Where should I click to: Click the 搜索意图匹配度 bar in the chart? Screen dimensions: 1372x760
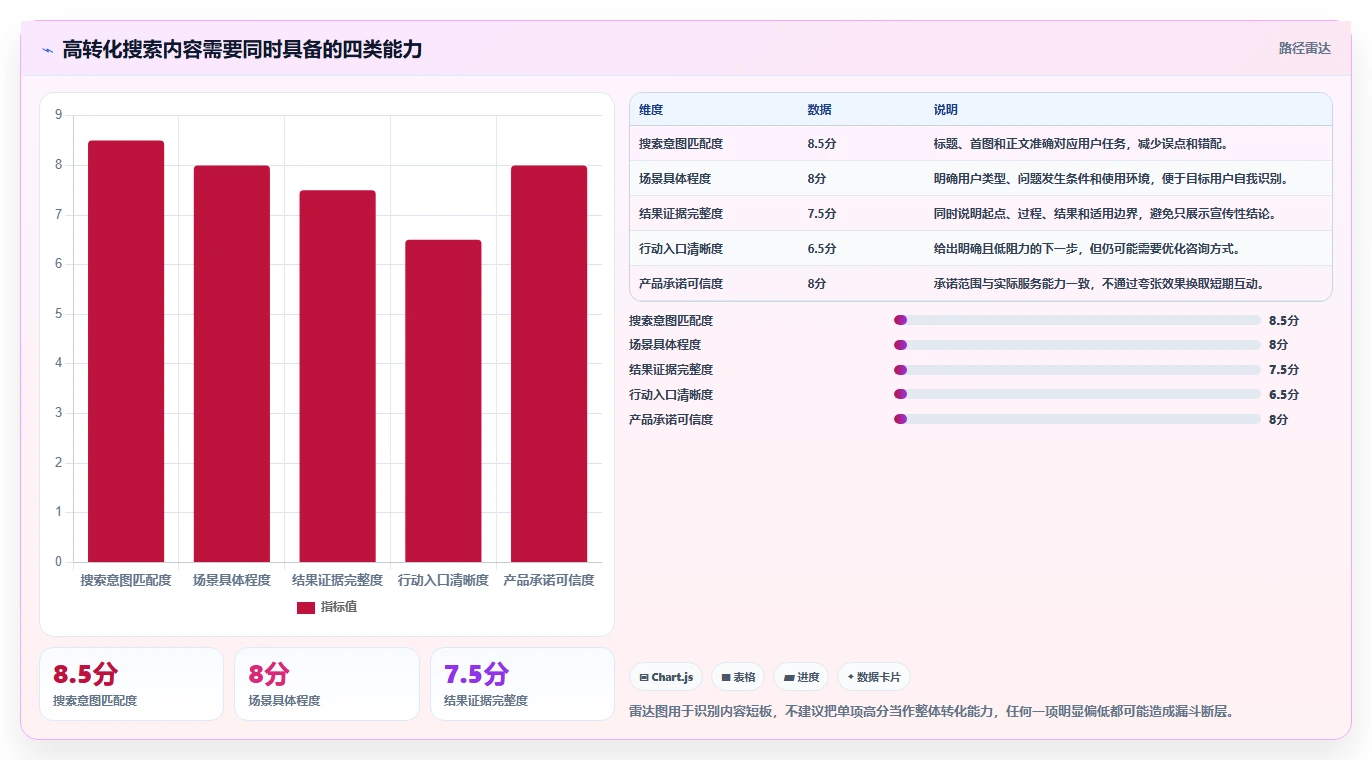(x=126, y=351)
